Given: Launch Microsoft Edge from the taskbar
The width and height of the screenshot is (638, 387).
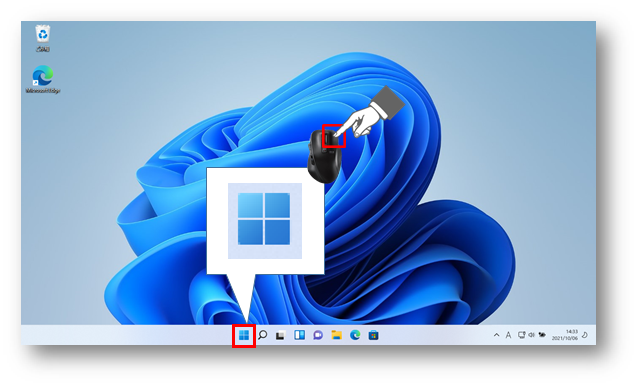Looking at the screenshot, I should point(355,335).
